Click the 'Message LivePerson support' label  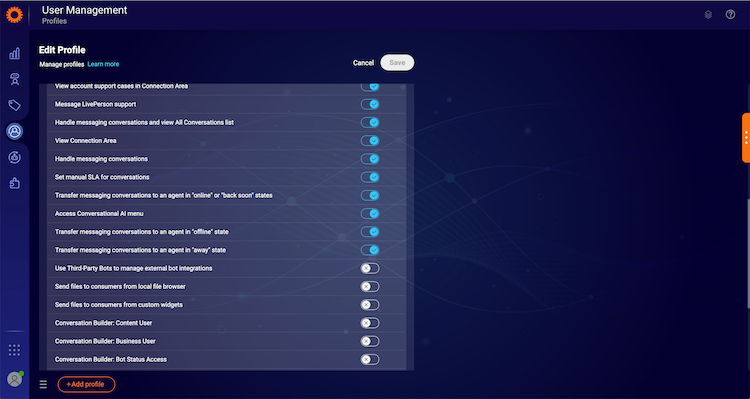click(x=96, y=104)
